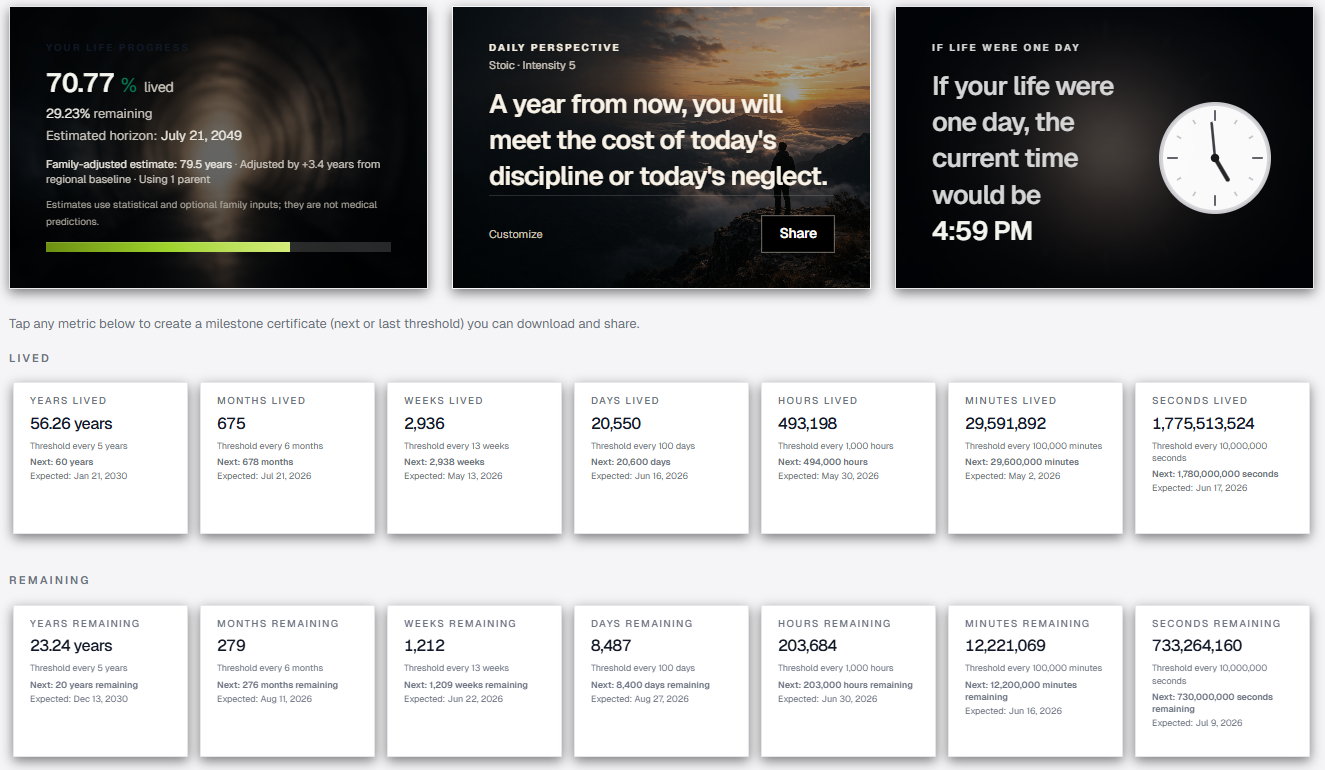Select the Seconds Remaining metric card

[1222, 681]
